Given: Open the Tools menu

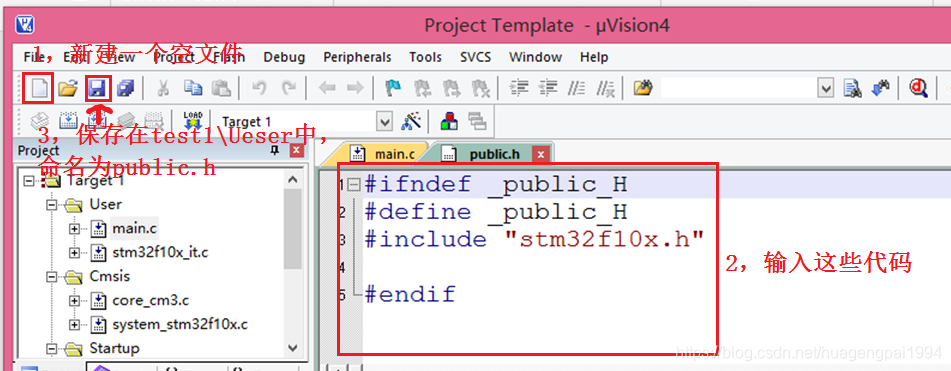Looking at the screenshot, I should pyautogui.click(x=425, y=57).
